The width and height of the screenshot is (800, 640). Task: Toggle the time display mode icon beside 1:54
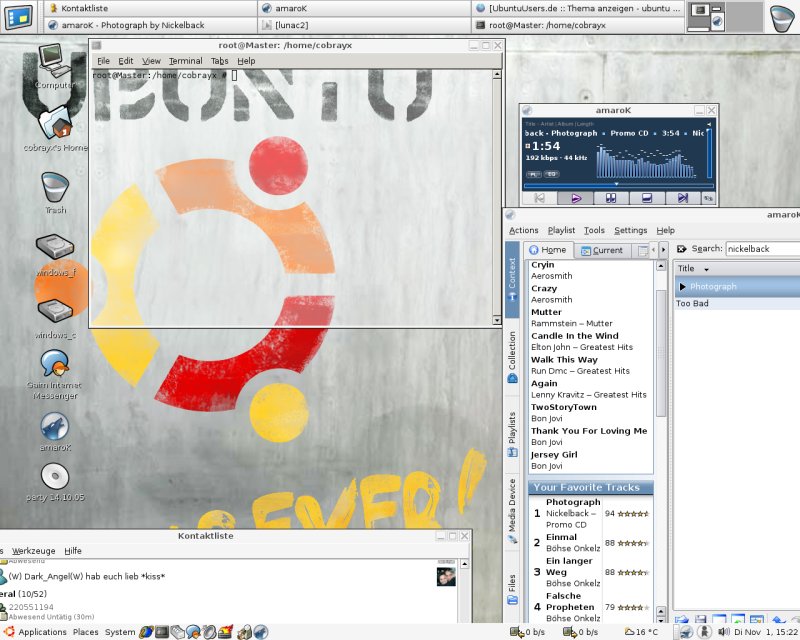(528, 146)
